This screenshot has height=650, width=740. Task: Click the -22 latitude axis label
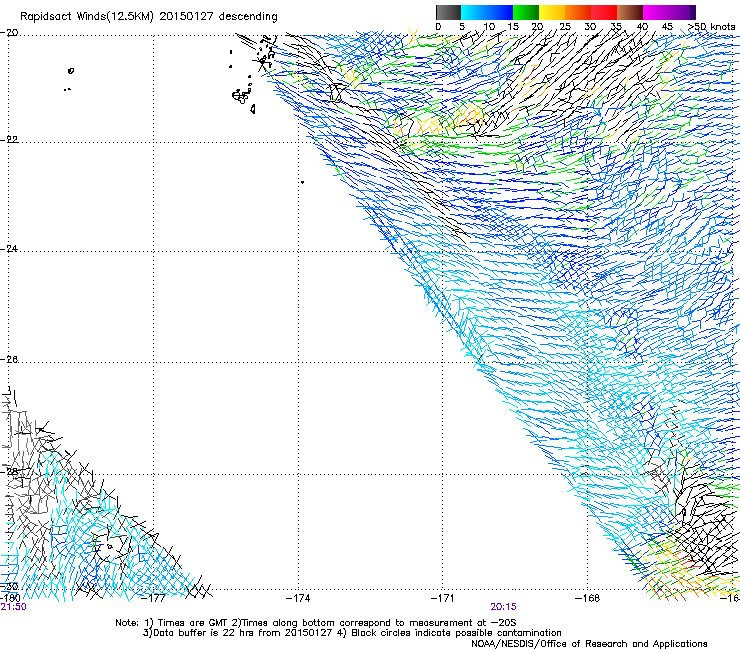(x=9, y=140)
